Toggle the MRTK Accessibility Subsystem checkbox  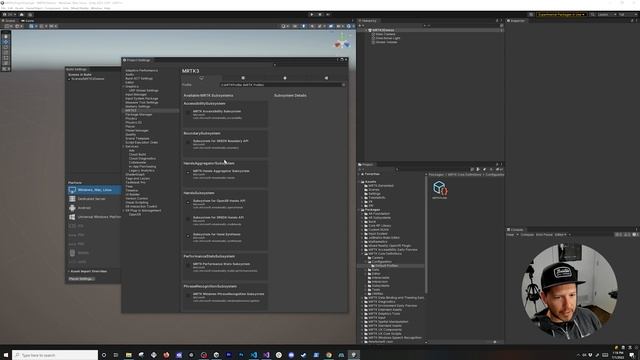(x=188, y=113)
